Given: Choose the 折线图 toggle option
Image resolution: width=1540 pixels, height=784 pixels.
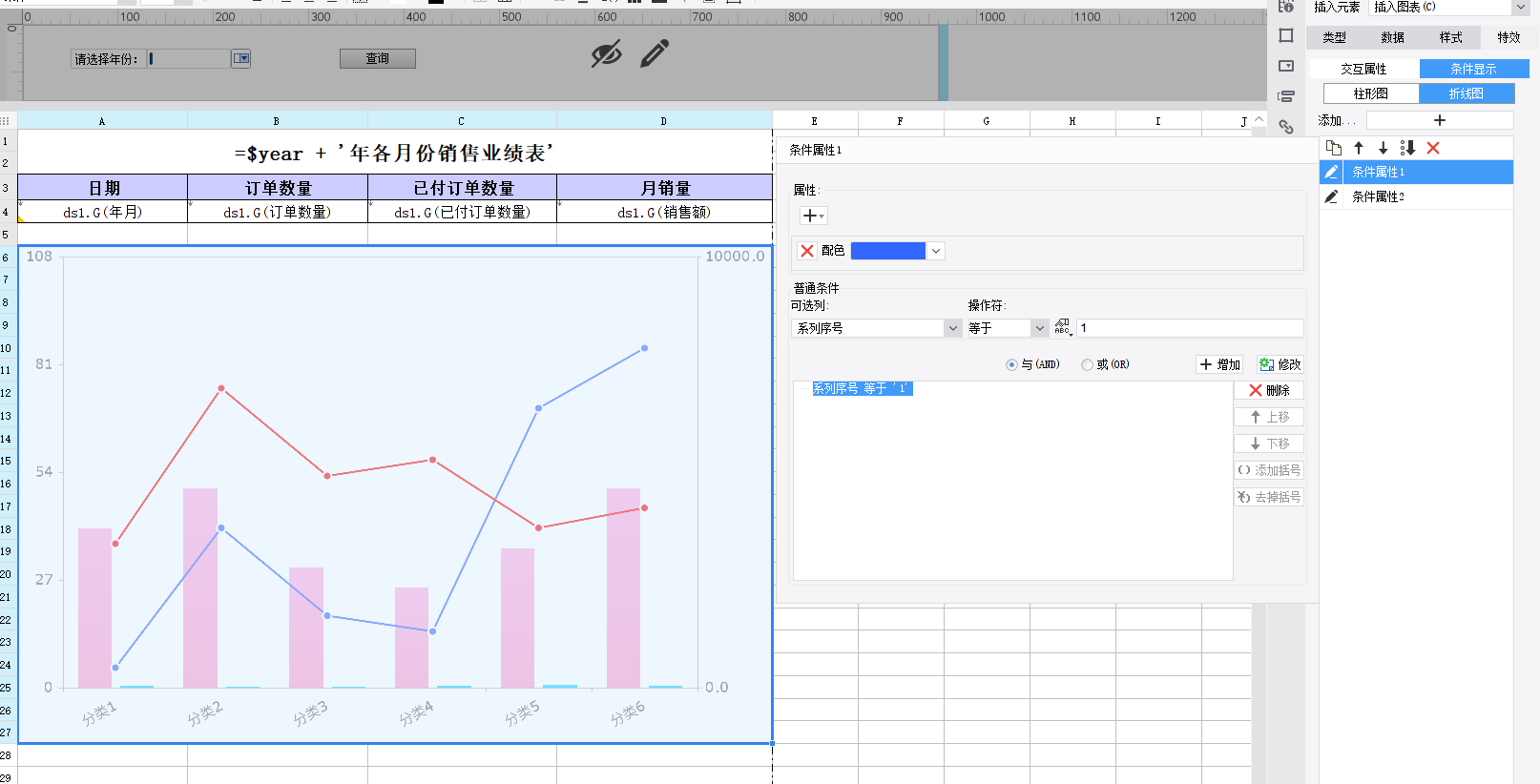Looking at the screenshot, I should pos(1467,93).
